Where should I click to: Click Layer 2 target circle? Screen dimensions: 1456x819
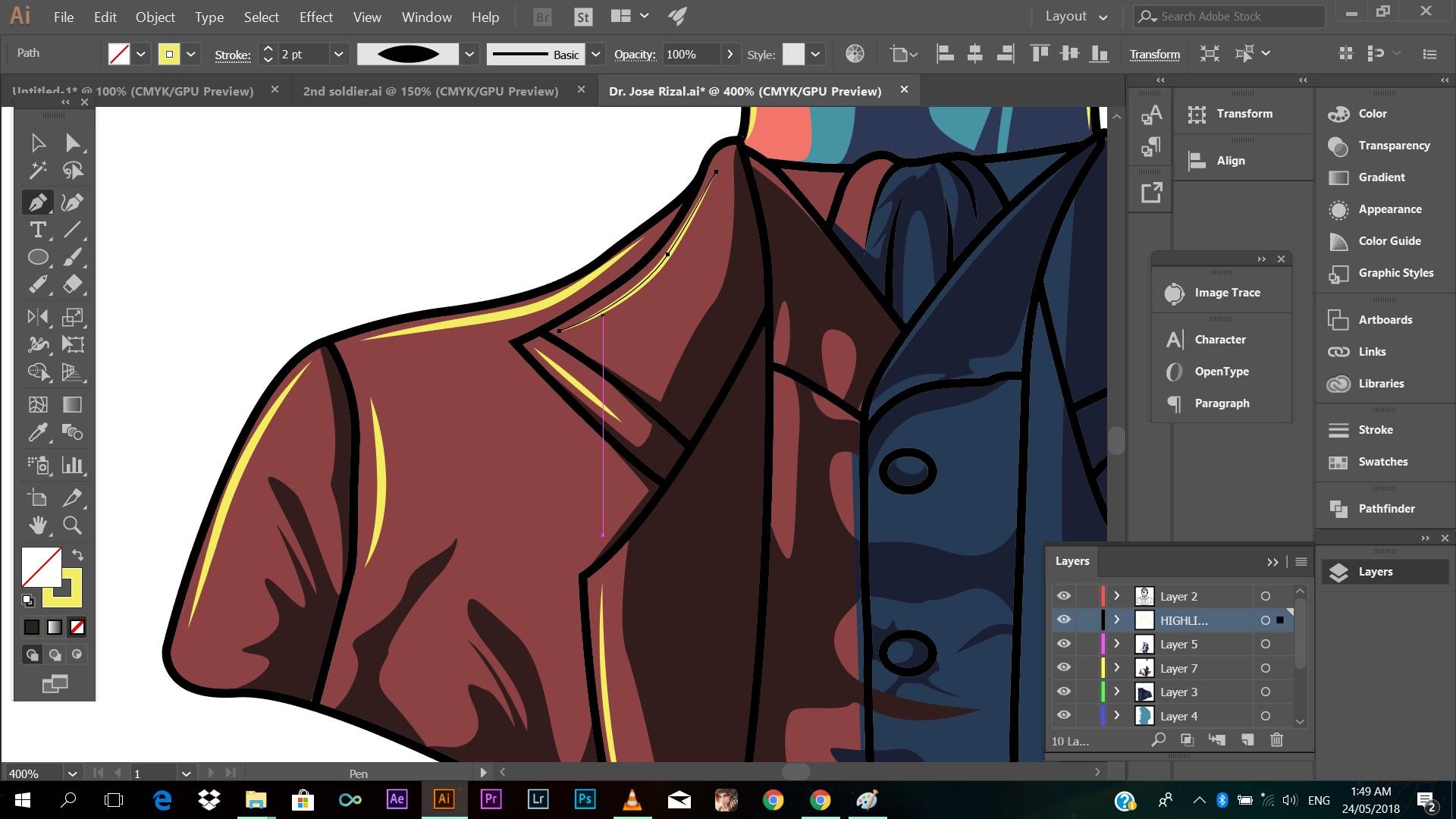click(1266, 596)
